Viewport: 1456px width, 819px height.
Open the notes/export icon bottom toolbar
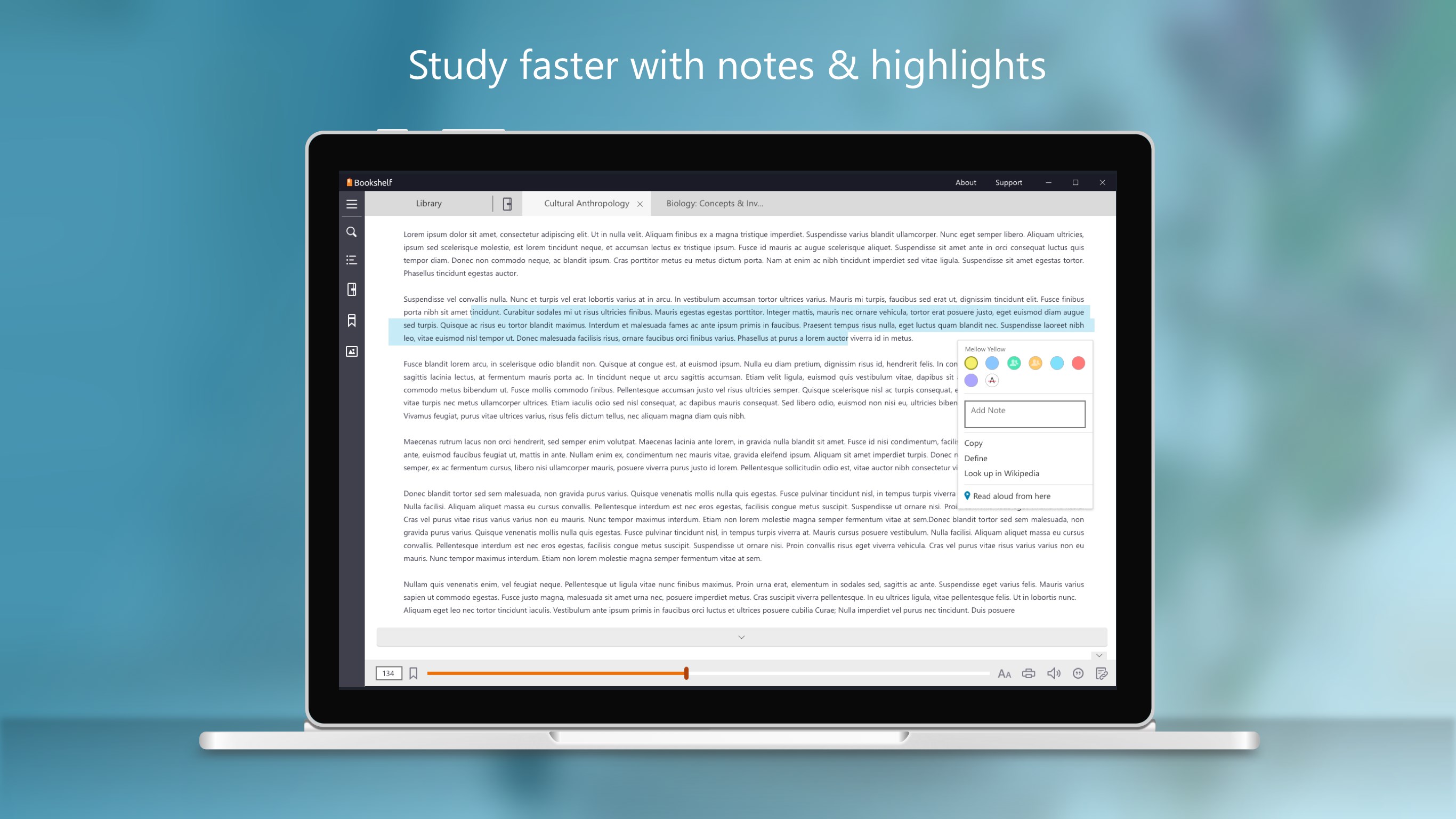[x=1102, y=673]
